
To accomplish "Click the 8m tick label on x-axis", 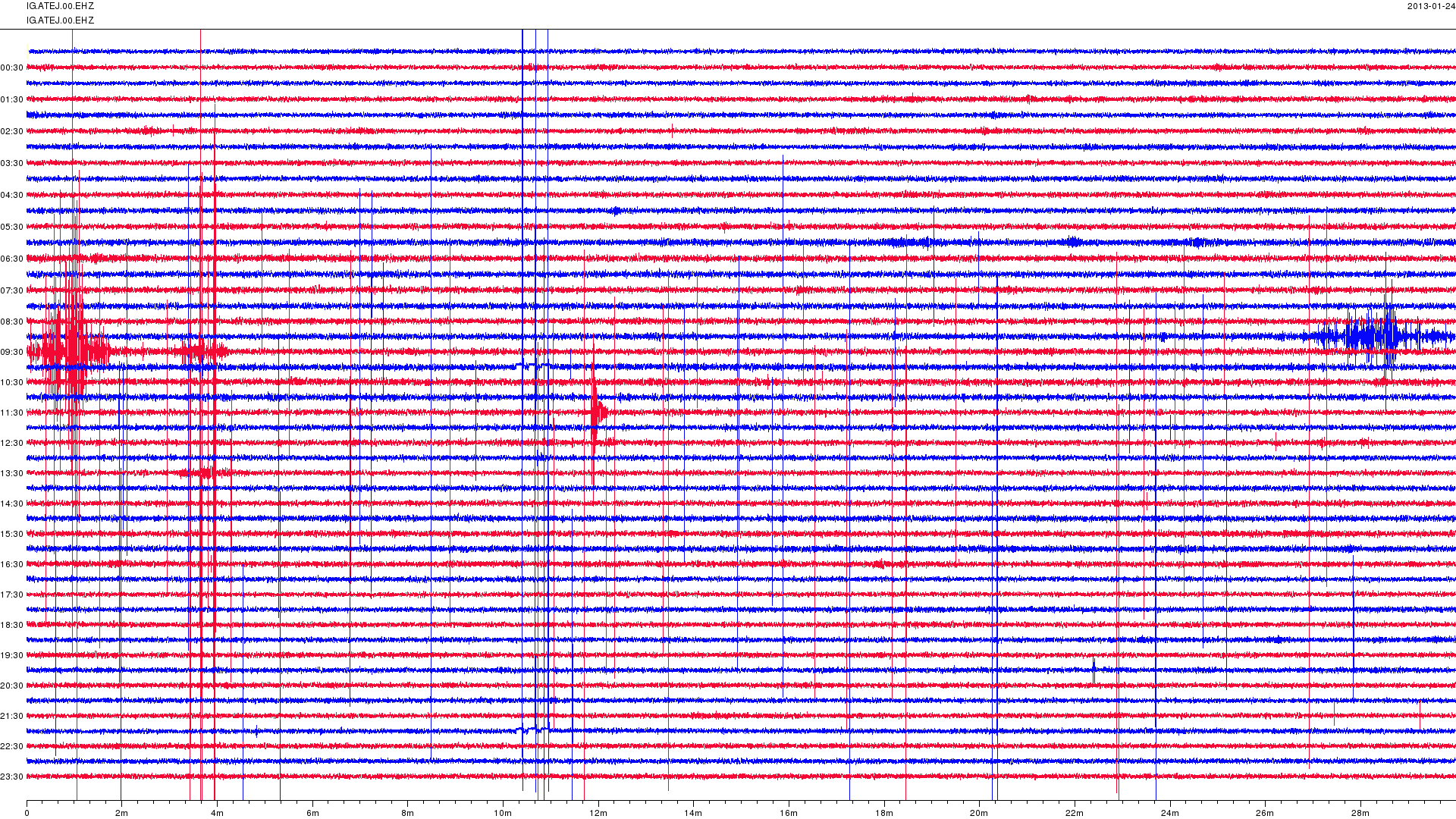I will tap(407, 814).
